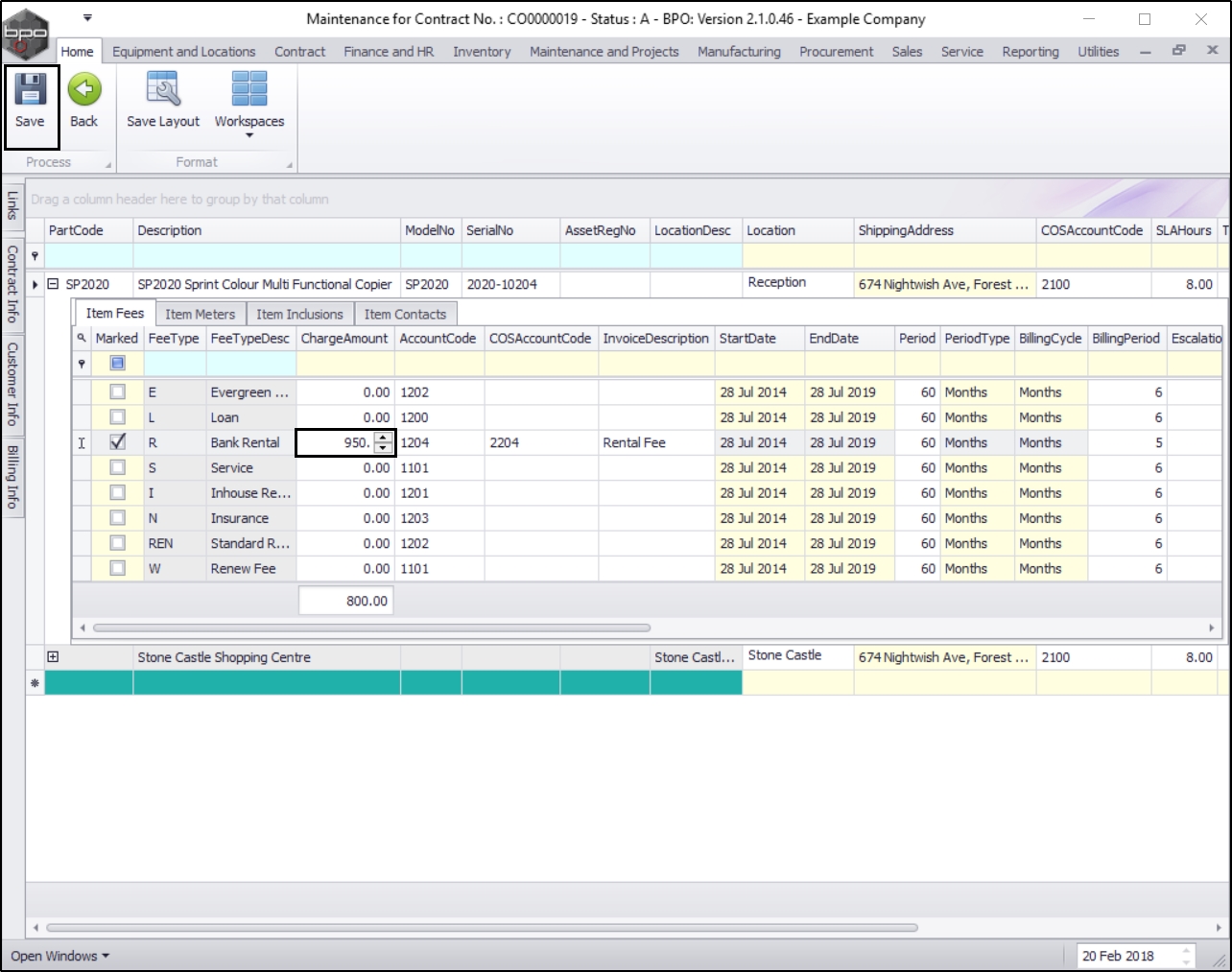The height and width of the screenshot is (972, 1232).
Task: Click the Save Layout icon
Action: tap(163, 89)
